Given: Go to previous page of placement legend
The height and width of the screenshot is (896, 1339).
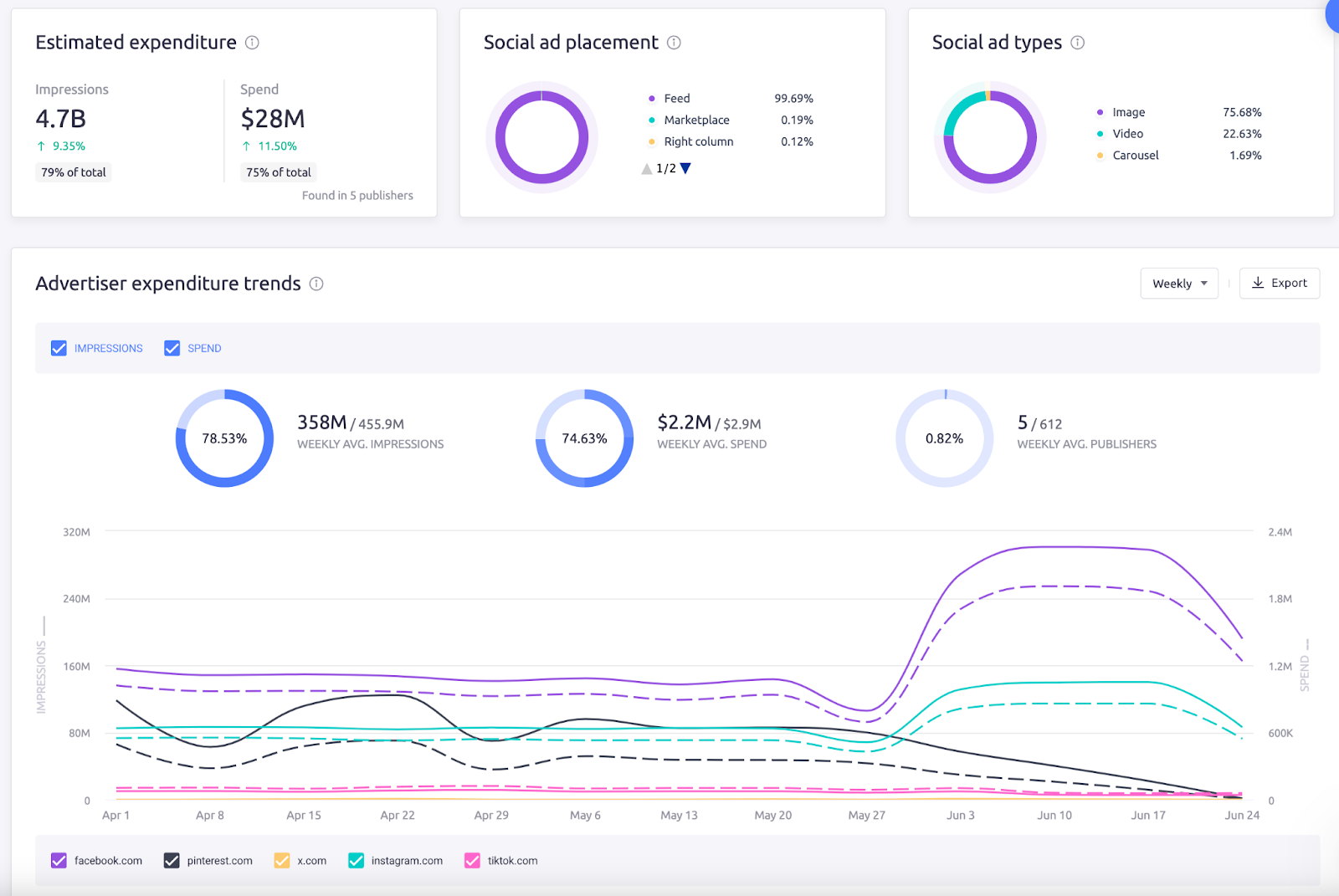Looking at the screenshot, I should pos(646,169).
